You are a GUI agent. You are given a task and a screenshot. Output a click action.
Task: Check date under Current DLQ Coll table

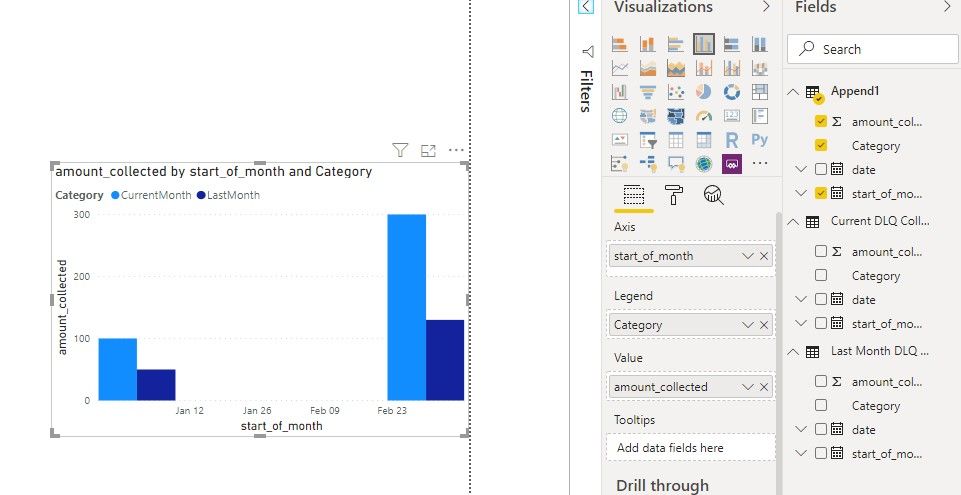pyautogui.click(x=821, y=299)
